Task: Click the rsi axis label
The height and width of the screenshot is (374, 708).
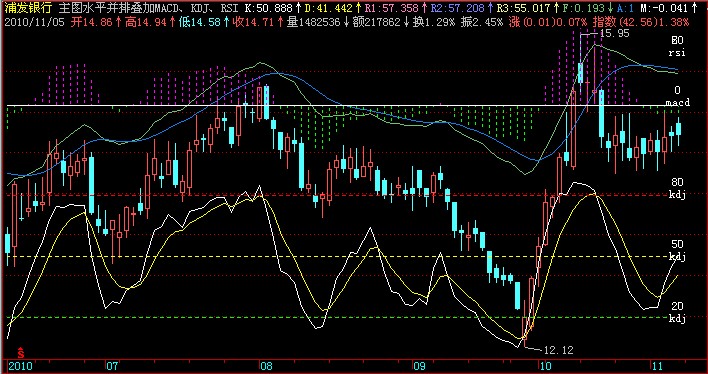Action: click(x=677, y=53)
